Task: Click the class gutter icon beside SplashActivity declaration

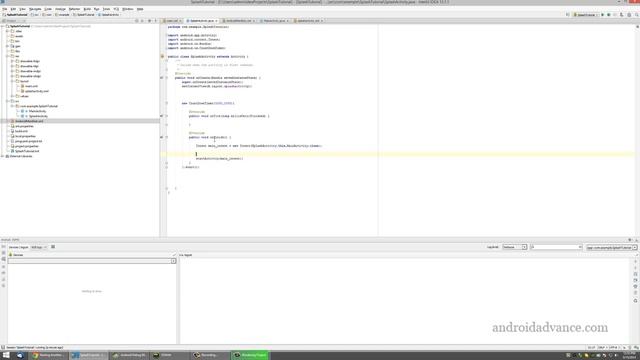Action: (162, 56)
